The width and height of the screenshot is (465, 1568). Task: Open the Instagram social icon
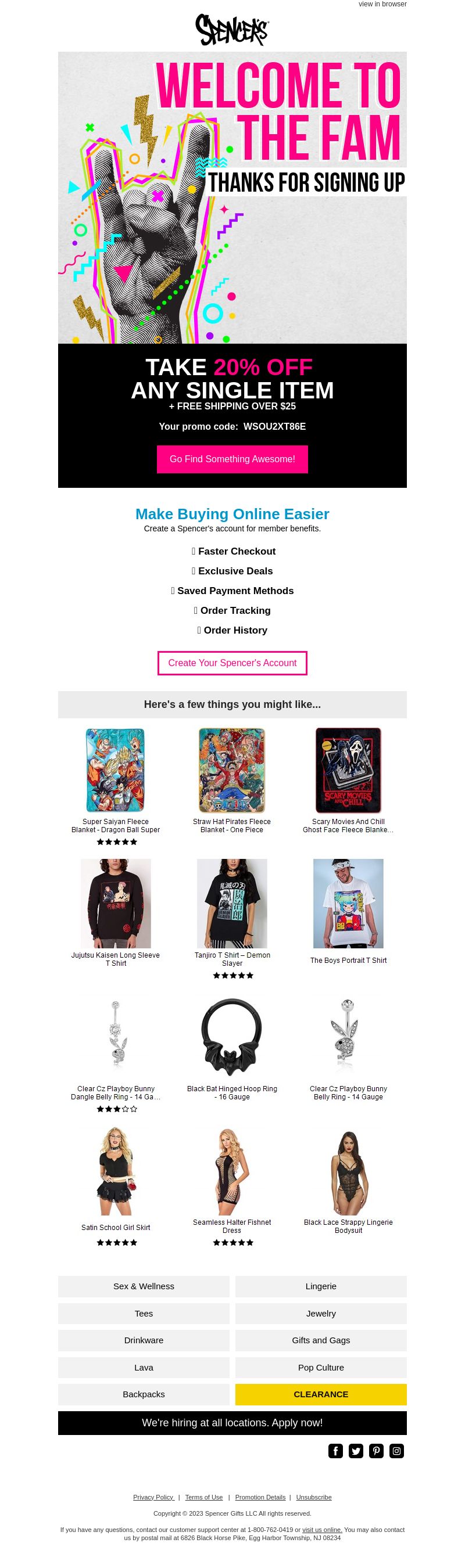(396, 1451)
